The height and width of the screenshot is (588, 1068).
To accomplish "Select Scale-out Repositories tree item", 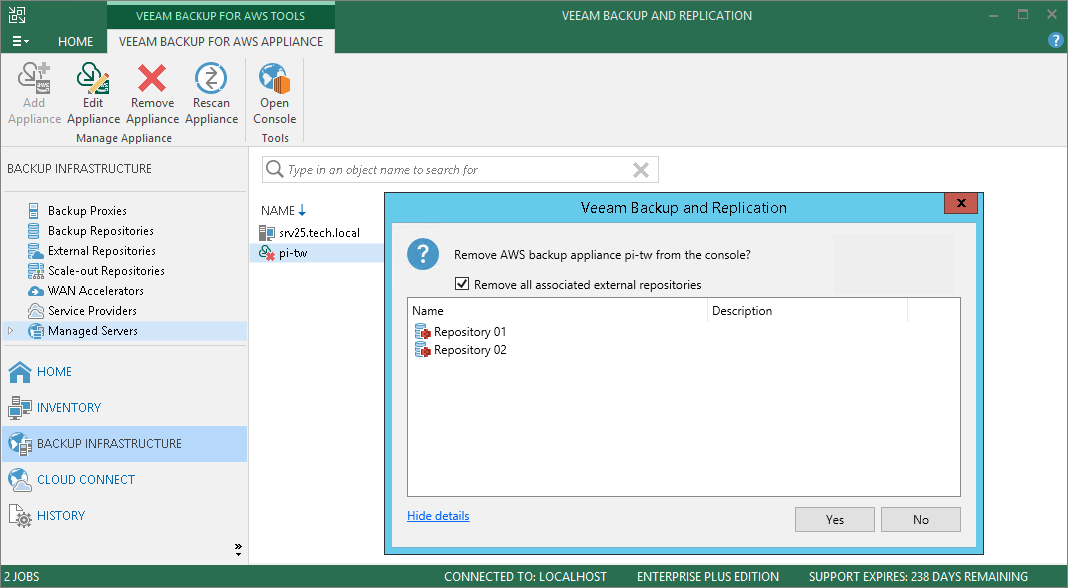I will point(106,270).
